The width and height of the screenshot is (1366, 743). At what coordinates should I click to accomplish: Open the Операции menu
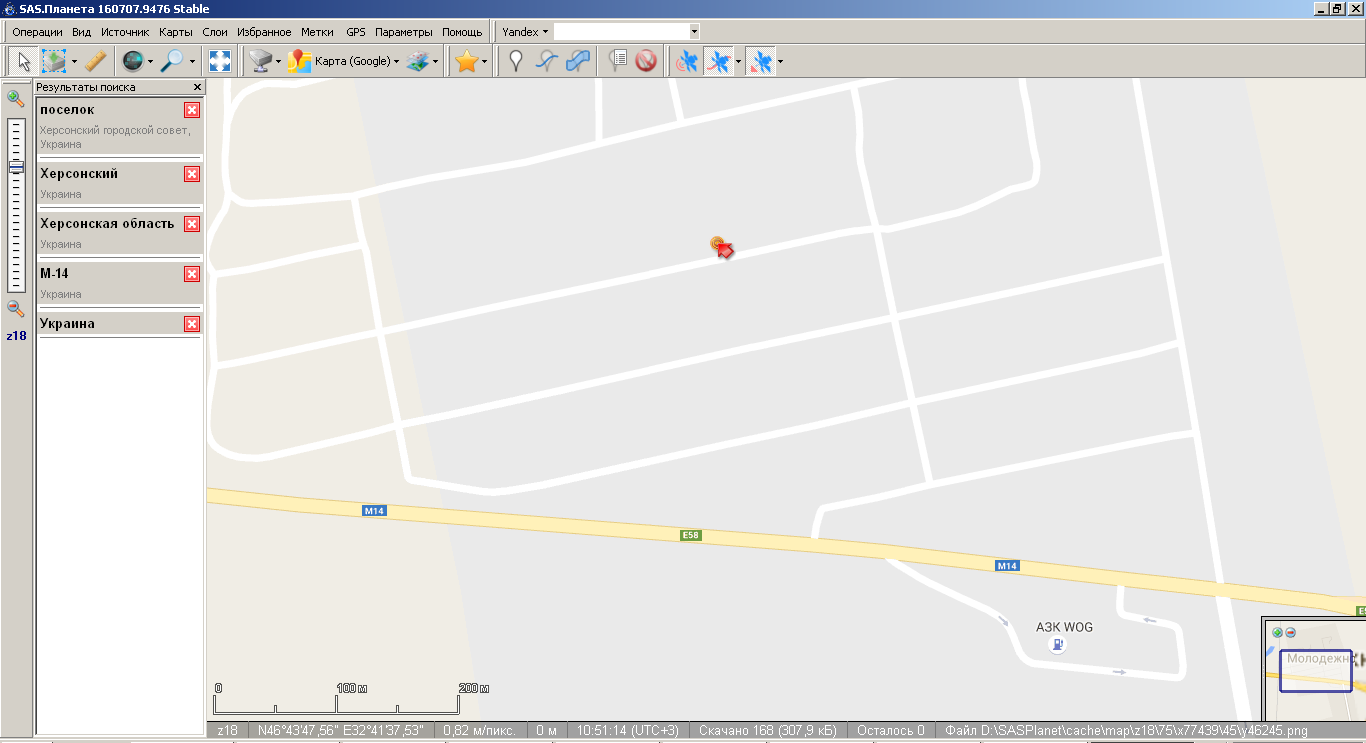37,32
